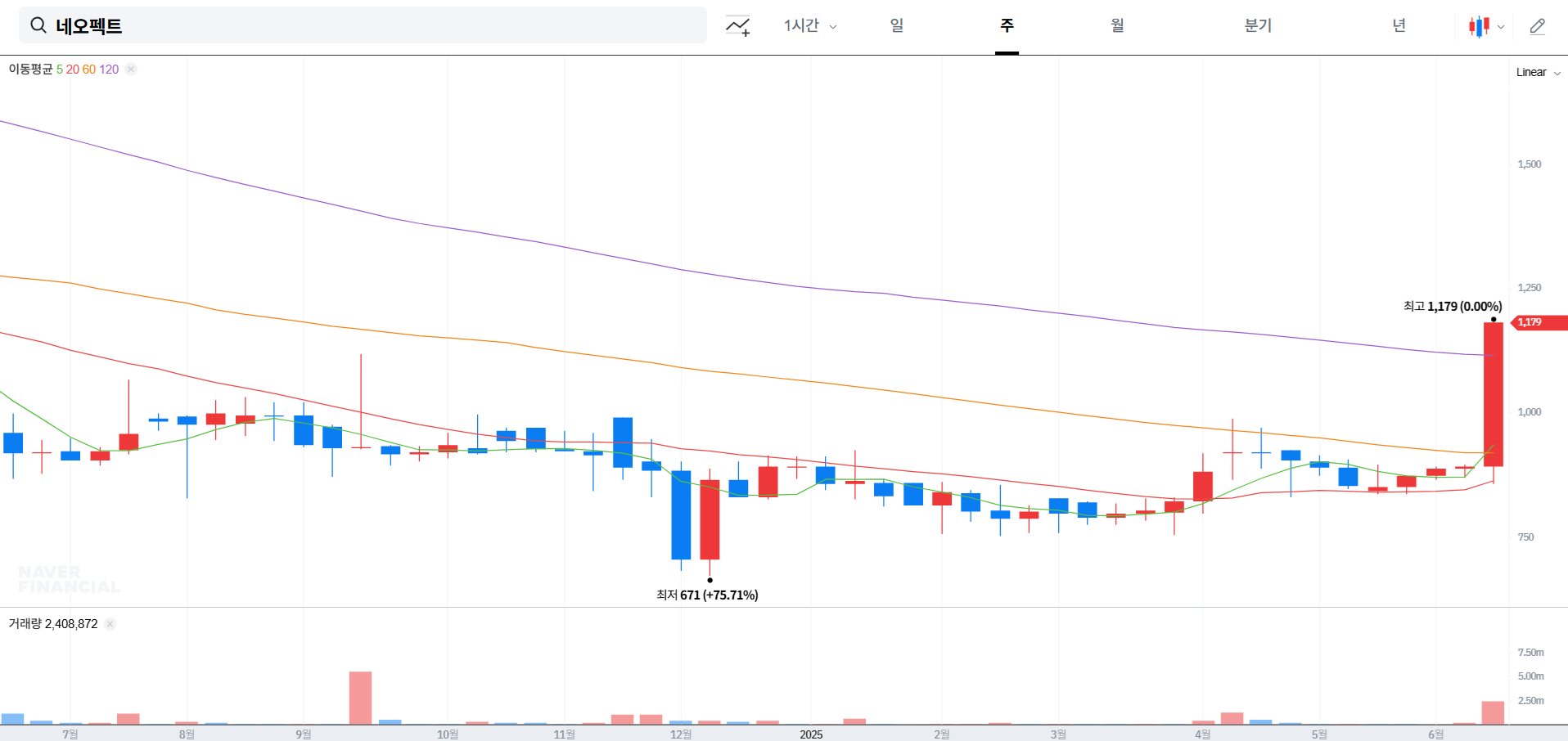The image size is (1568, 741).
Task: Click the 1,500 price axis label
Action: [1530, 164]
